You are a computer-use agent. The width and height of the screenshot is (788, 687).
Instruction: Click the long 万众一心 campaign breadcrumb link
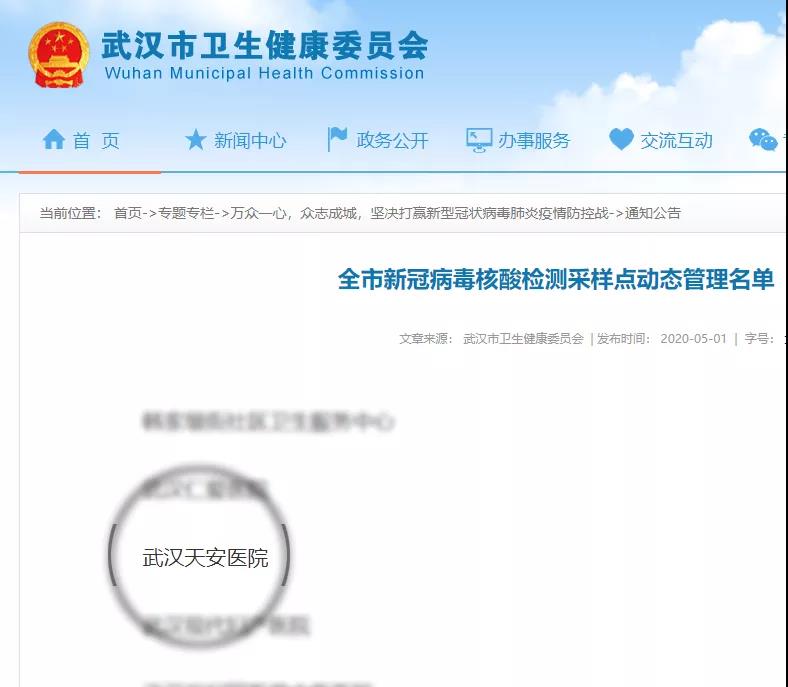[x=420, y=213]
